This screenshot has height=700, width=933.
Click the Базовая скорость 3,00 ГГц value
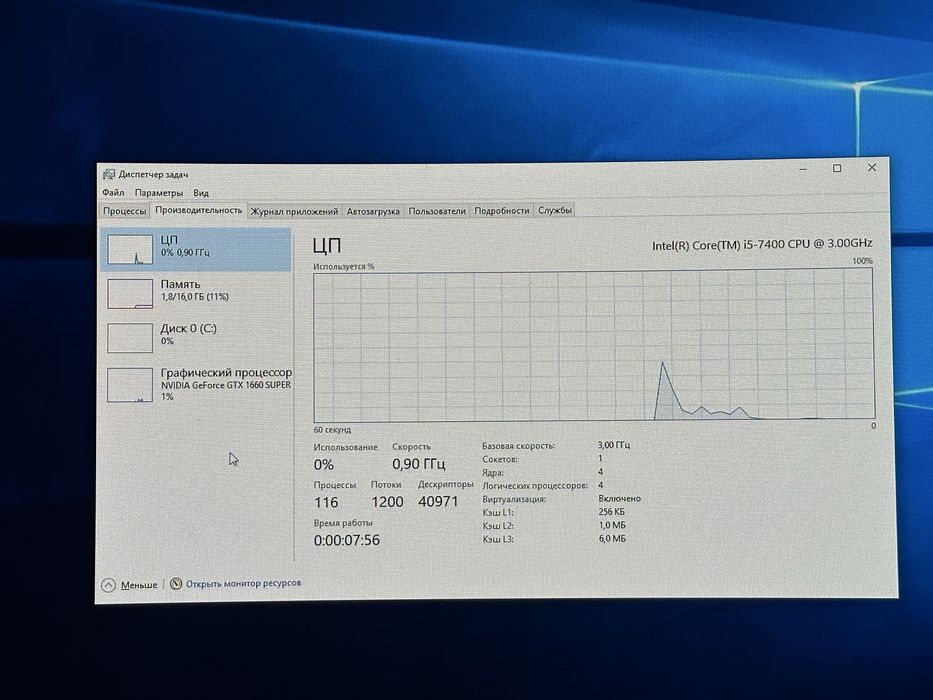(614, 445)
